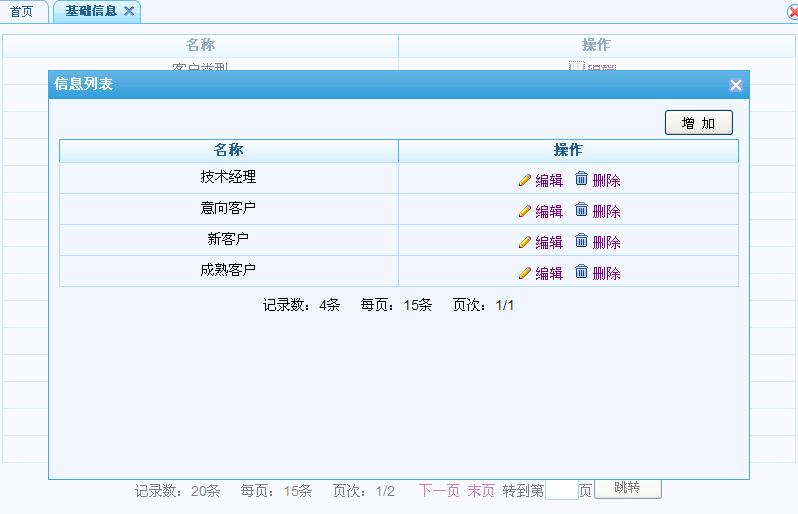
Task: Select the 基础信息 tab
Action: click(x=90, y=12)
